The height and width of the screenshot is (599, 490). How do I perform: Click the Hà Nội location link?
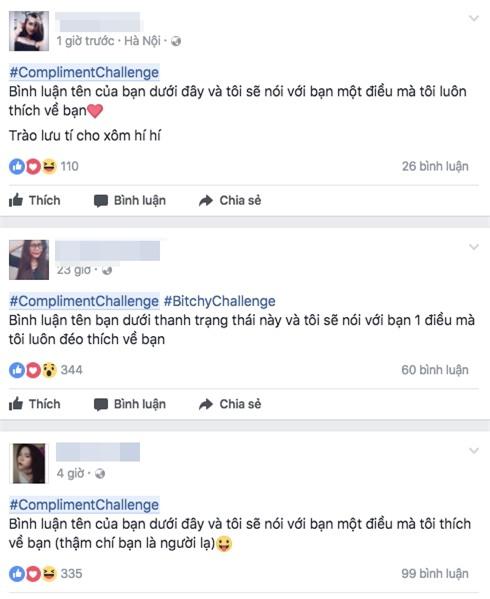click(142, 41)
